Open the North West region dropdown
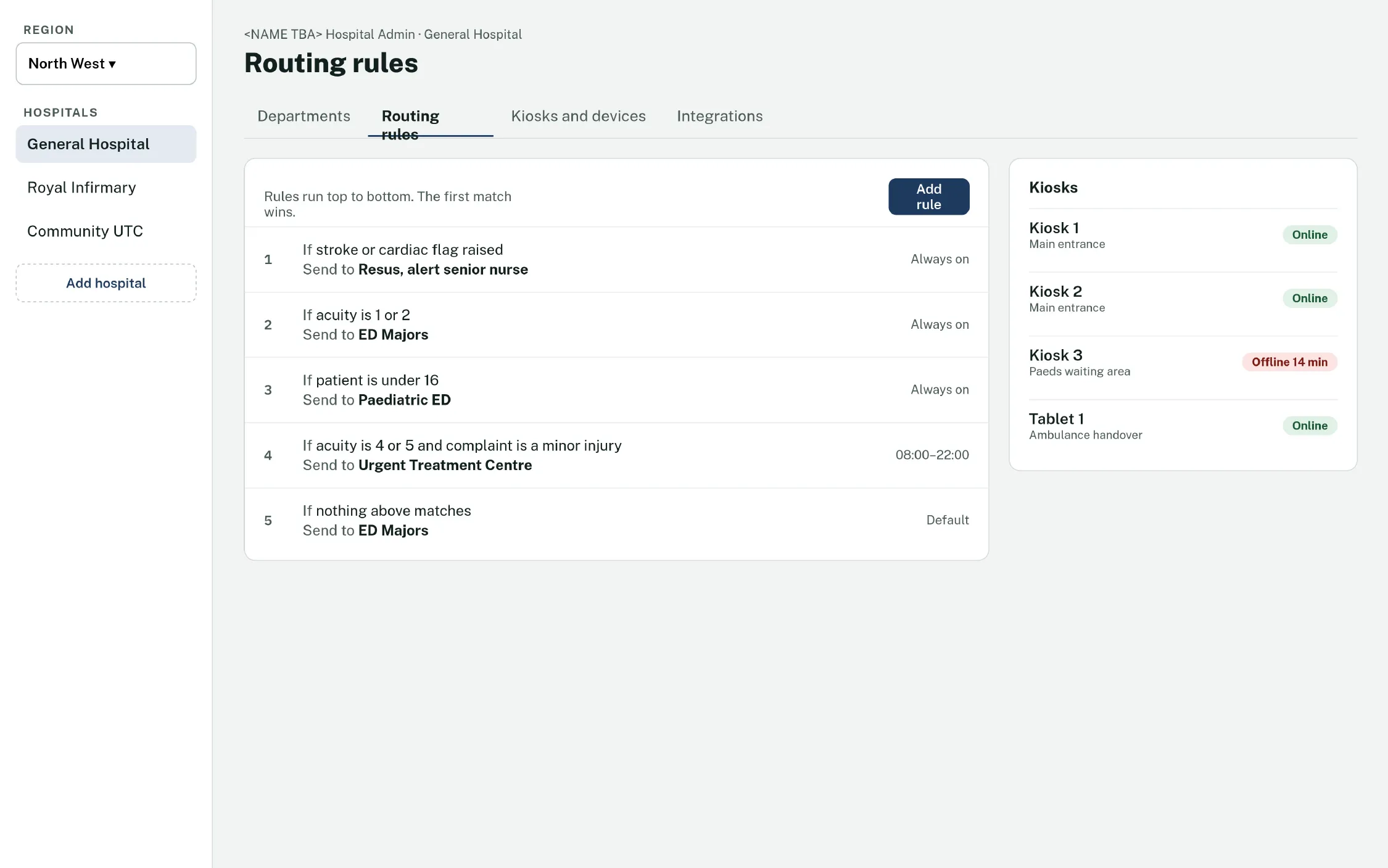Image resolution: width=1388 pixels, height=868 pixels. click(x=106, y=64)
